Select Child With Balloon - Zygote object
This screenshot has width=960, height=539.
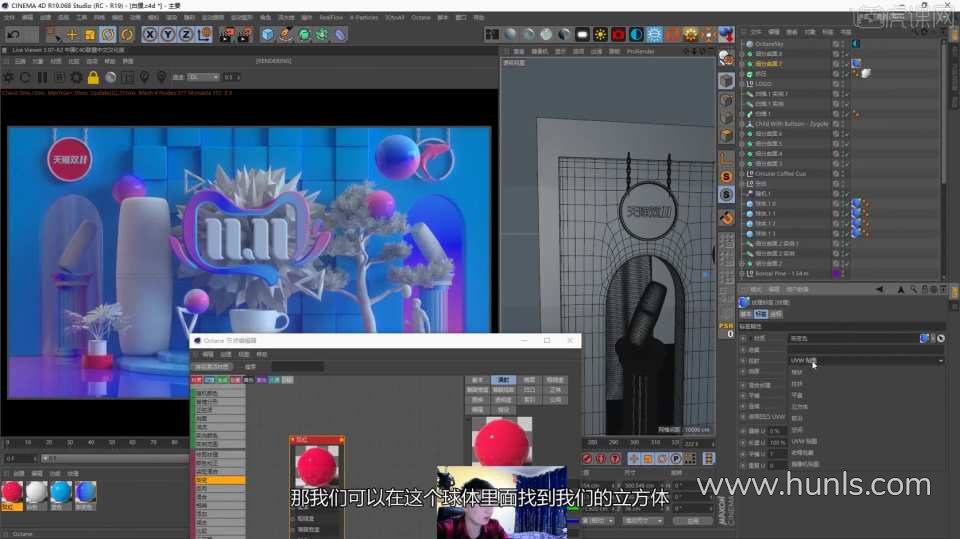click(792, 124)
